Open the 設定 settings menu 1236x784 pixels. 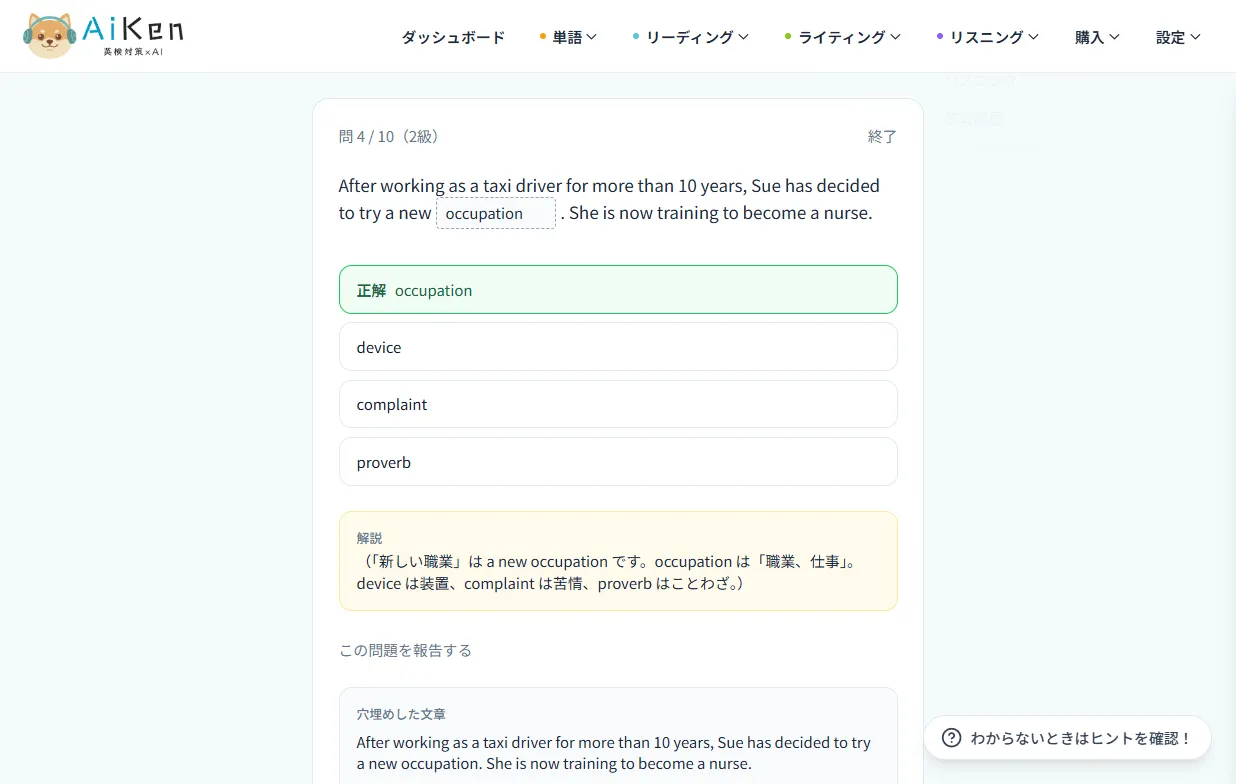point(1178,37)
